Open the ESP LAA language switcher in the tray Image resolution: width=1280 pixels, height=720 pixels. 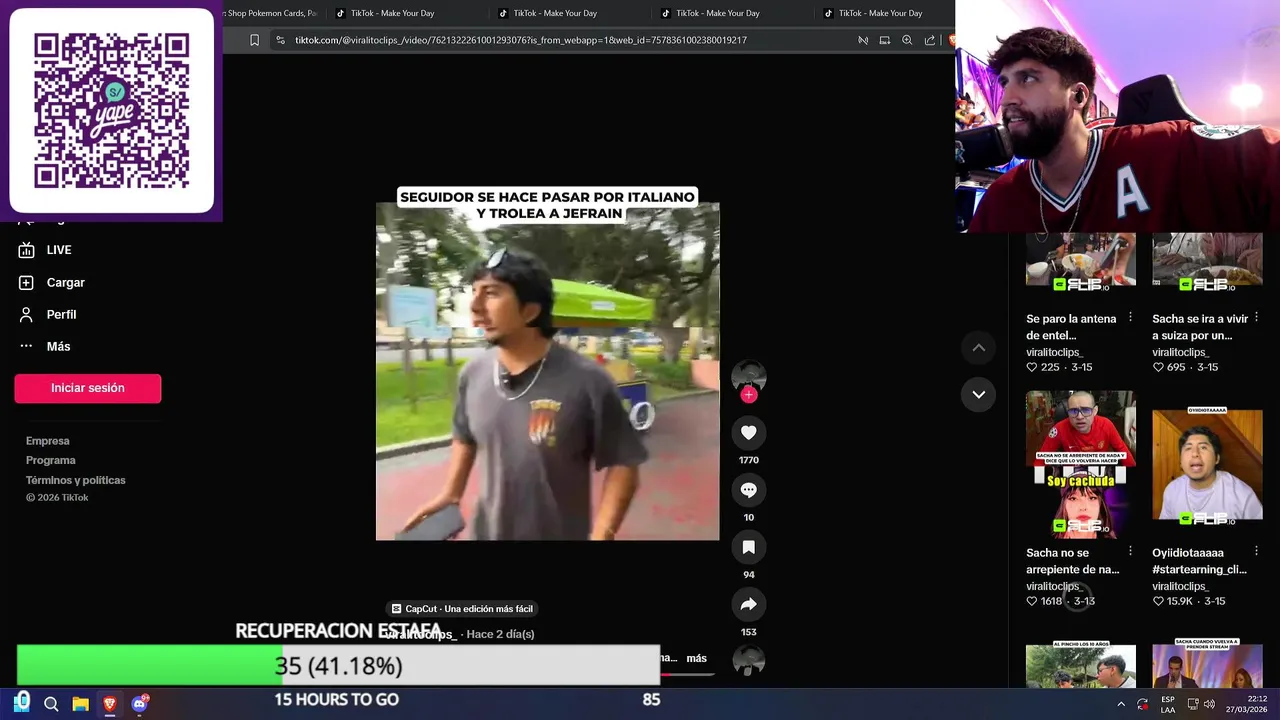1168,704
